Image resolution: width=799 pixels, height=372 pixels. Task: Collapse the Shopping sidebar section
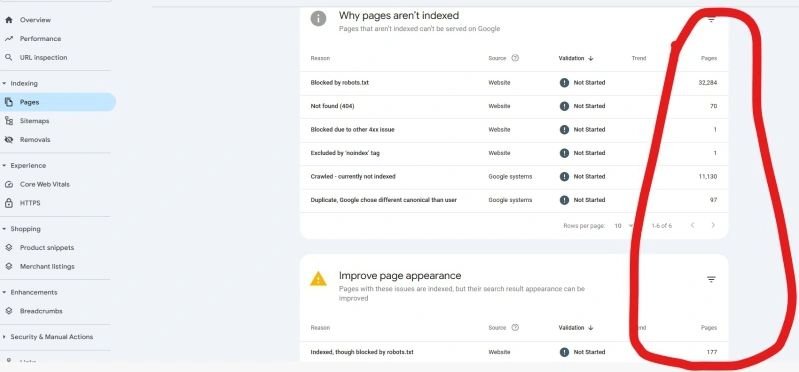click(x=5, y=229)
